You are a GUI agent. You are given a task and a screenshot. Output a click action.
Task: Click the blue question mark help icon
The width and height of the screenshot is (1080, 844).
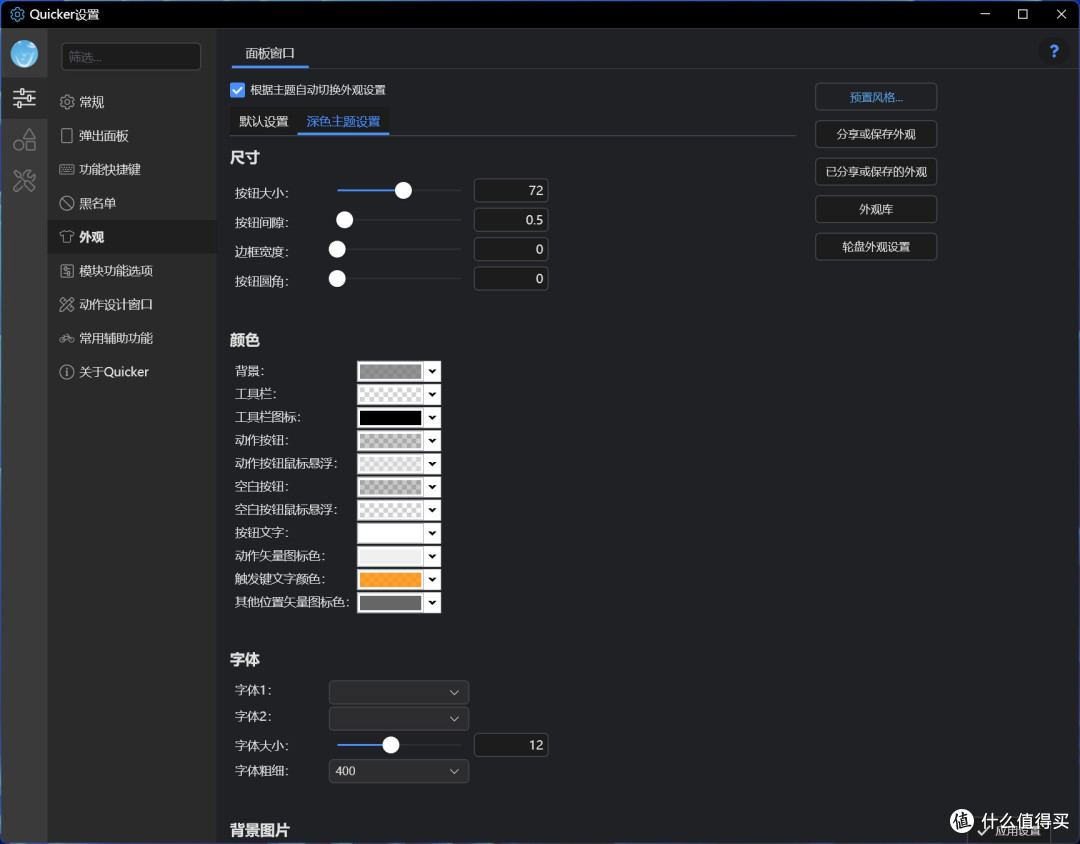1054,51
